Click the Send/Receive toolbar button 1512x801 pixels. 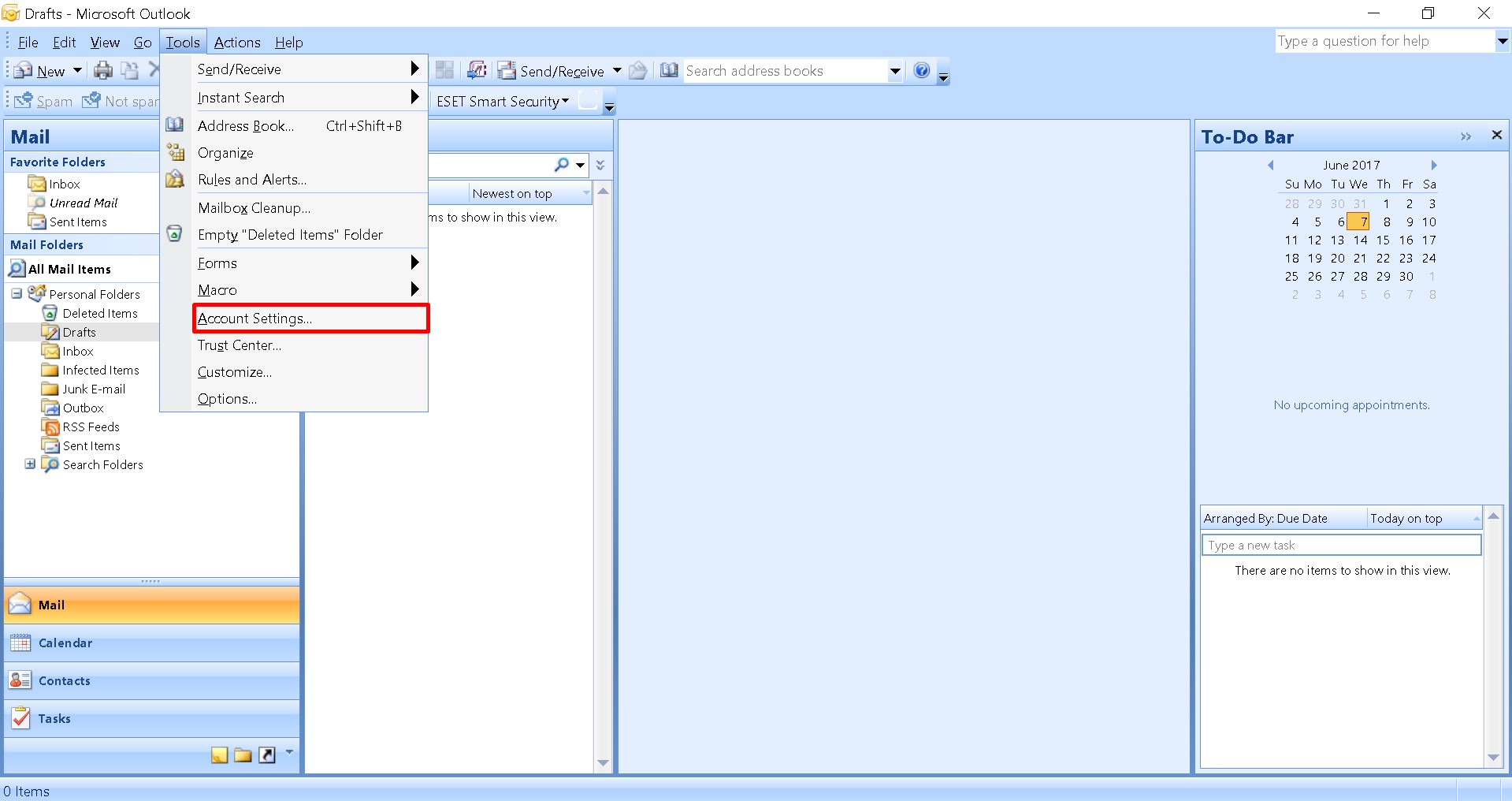552,71
